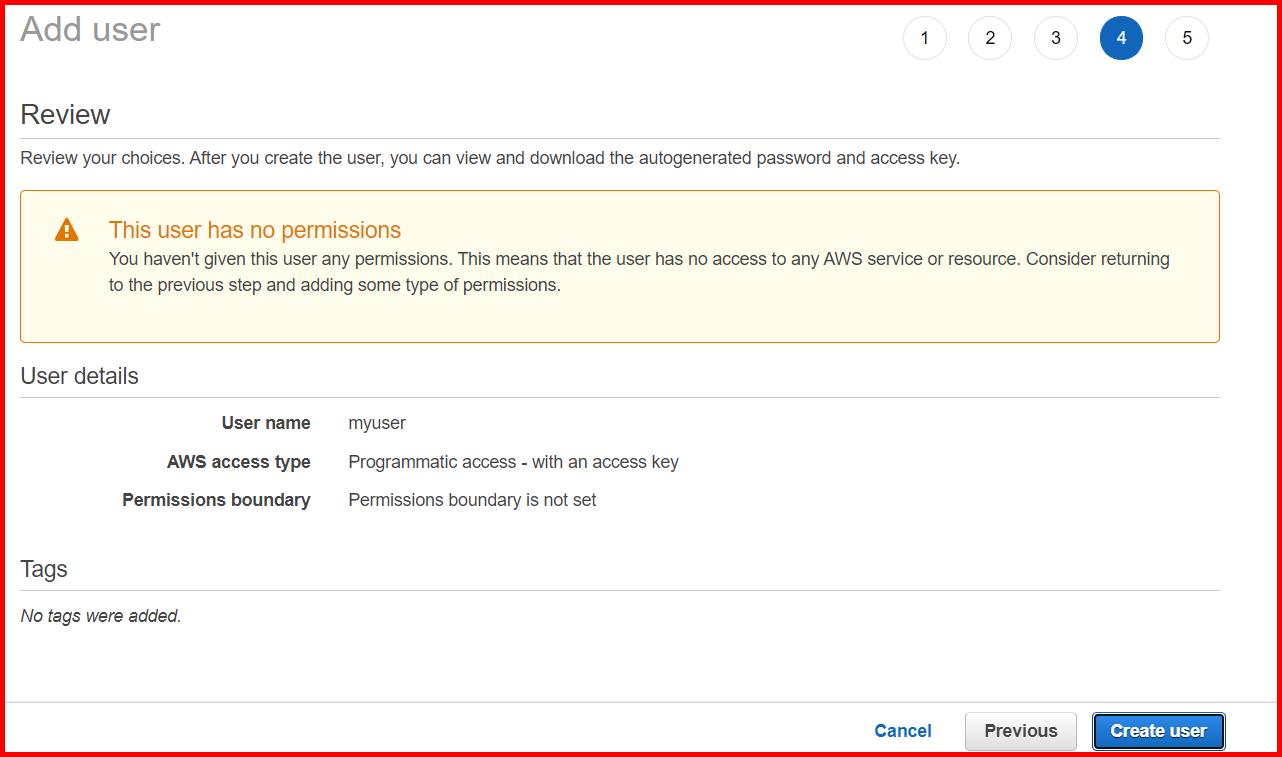This screenshot has width=1282, height=757.
Task: Click the Previous button
Action: point(1020,730)
